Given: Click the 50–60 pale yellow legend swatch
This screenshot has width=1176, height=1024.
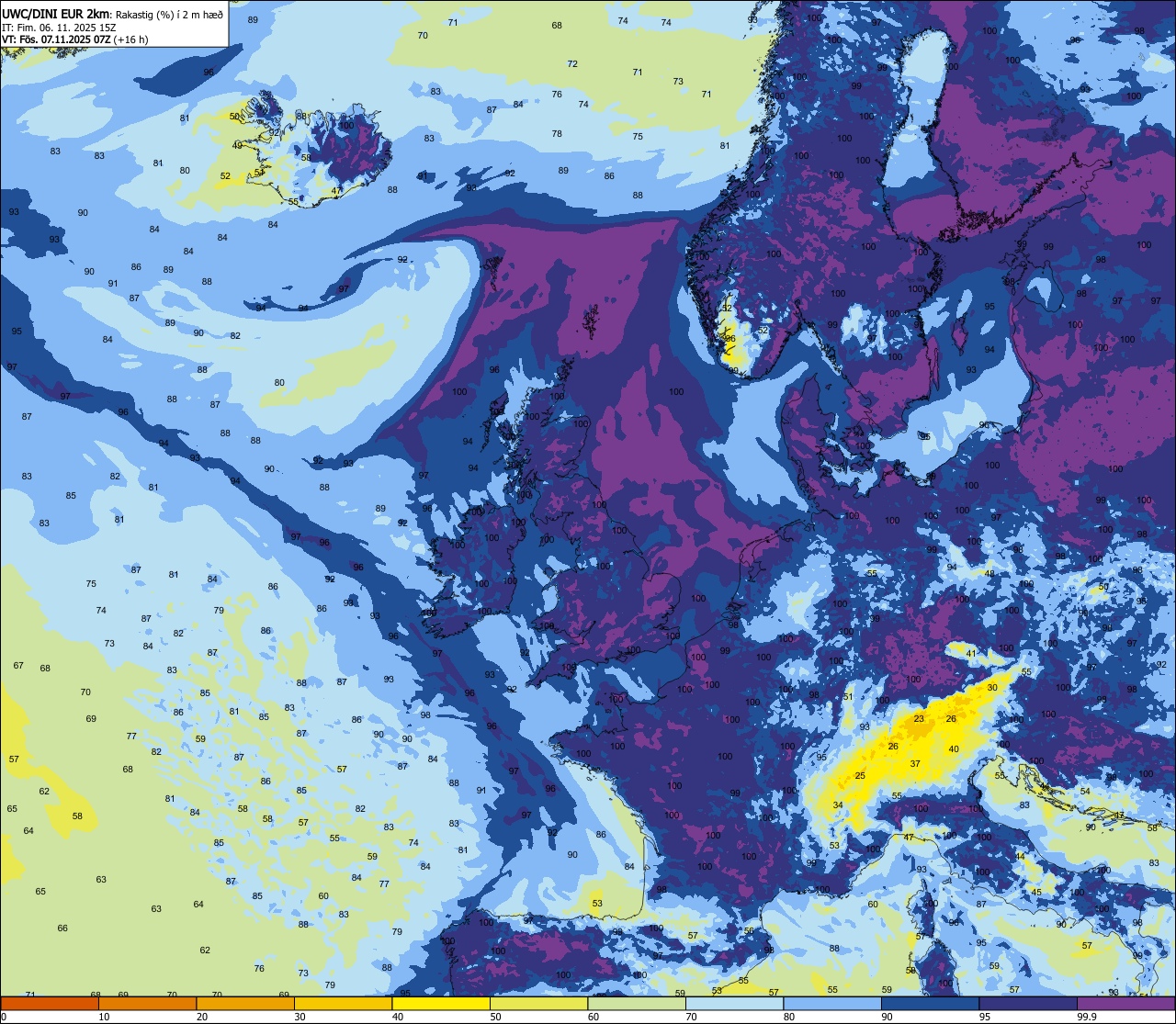Looking at the screenshot, I should tap(538, 1004).
